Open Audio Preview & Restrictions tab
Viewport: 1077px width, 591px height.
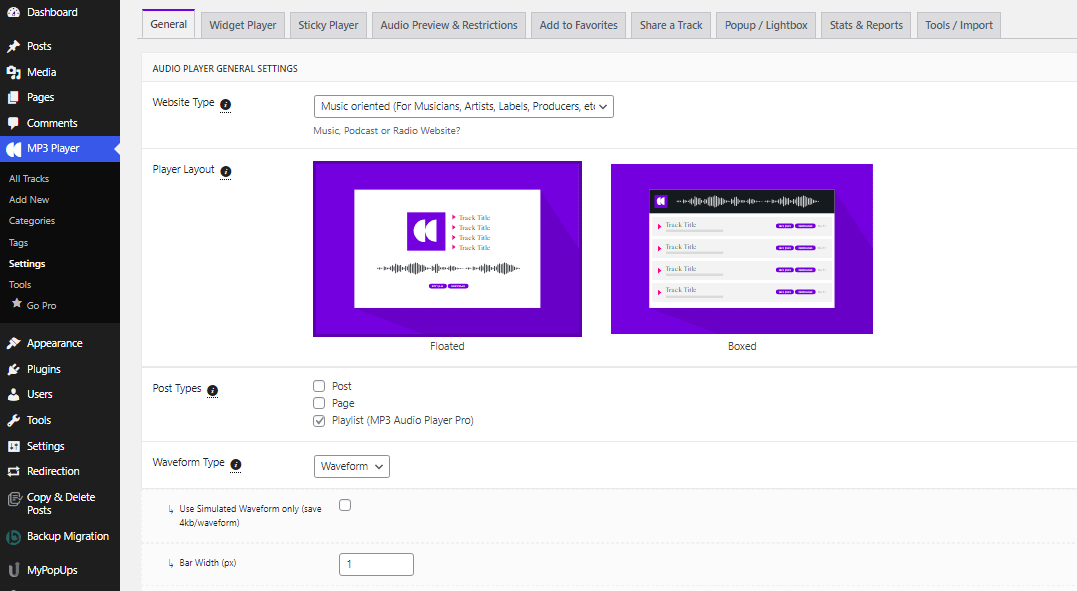click(x=449, y=25)
